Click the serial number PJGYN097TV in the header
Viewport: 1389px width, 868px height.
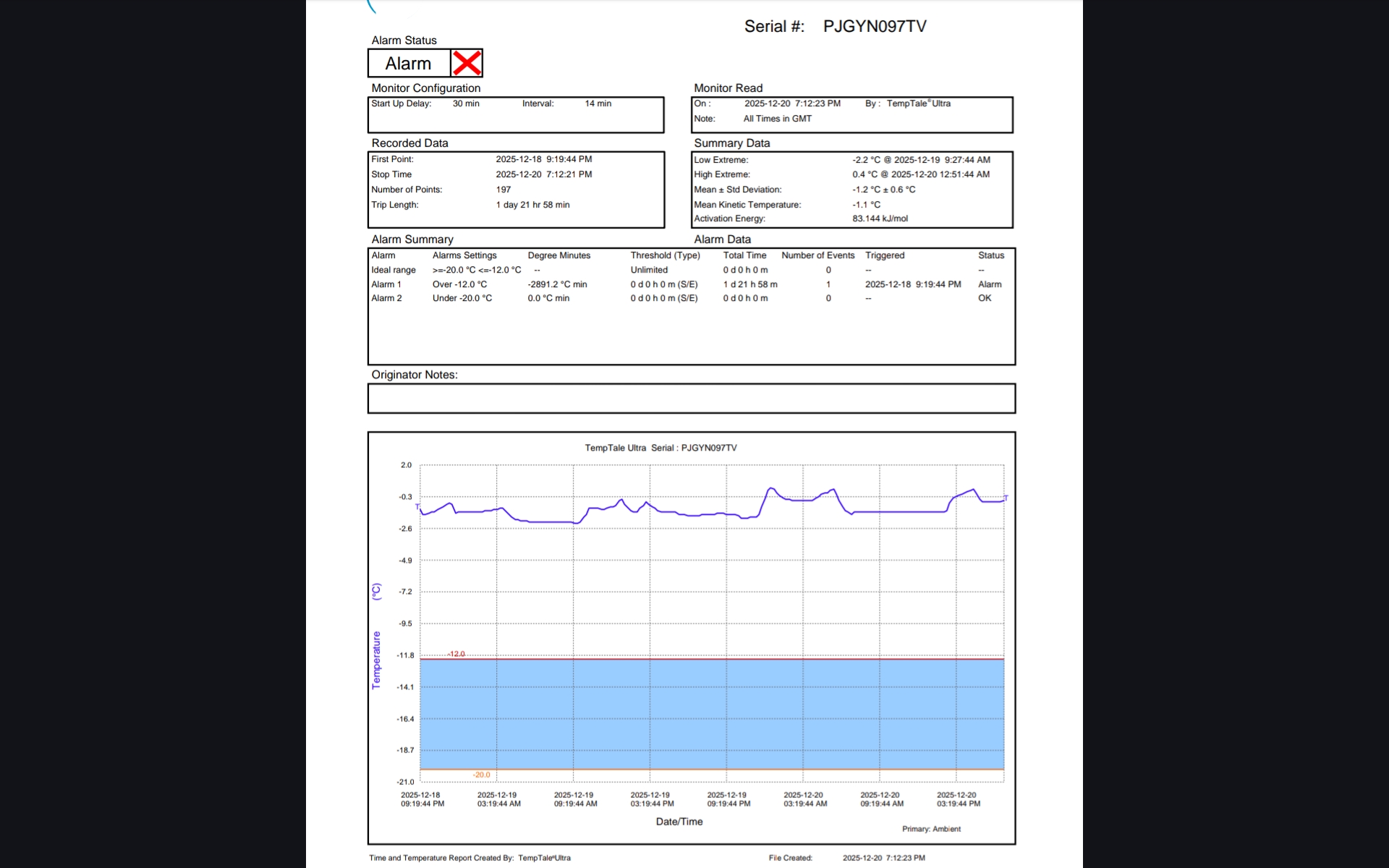point(874,27)
